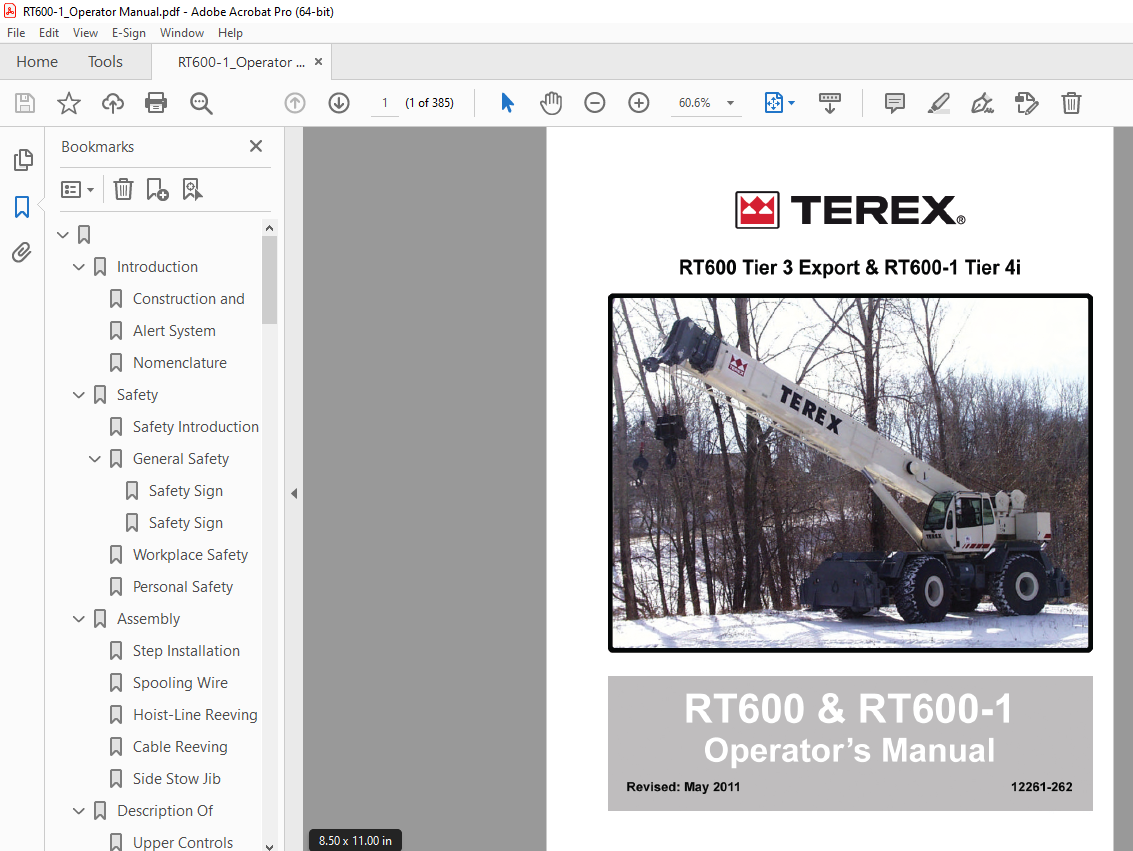The image size is (1133, 851).
Task: Print the document
Action: point(156,103)
